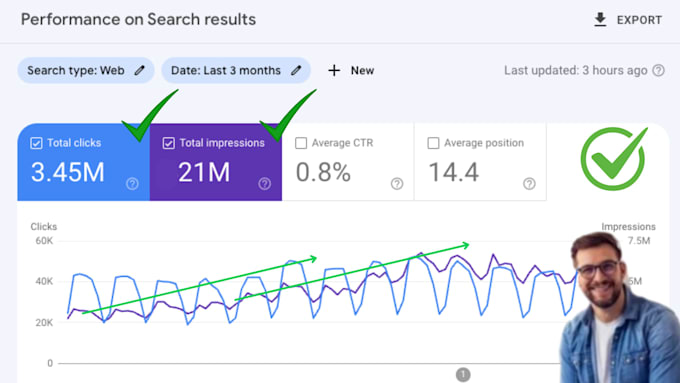
Task: Click the New filter button
Action: pos(351,70)
